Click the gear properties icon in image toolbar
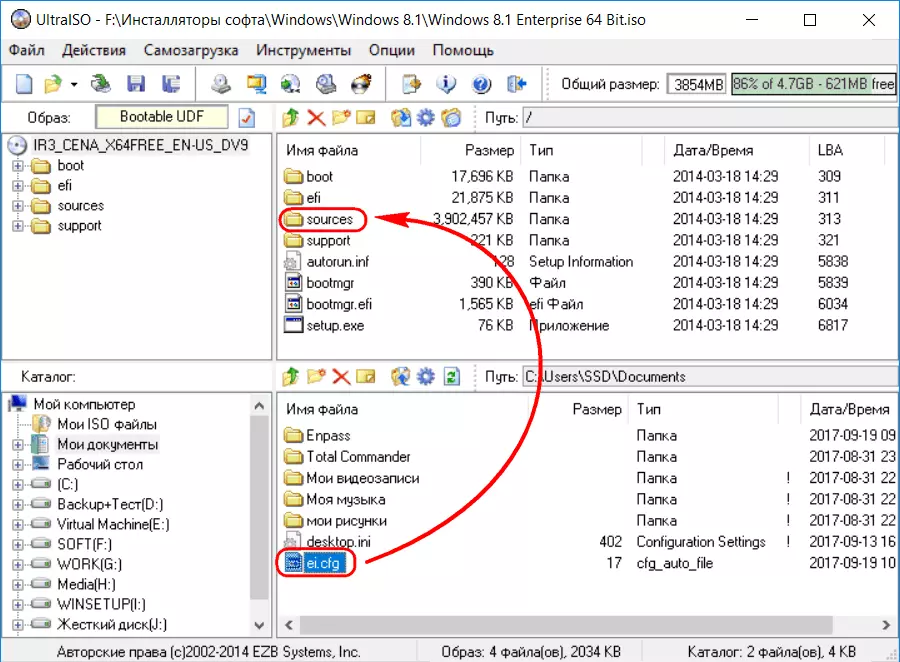 [426, 118]
